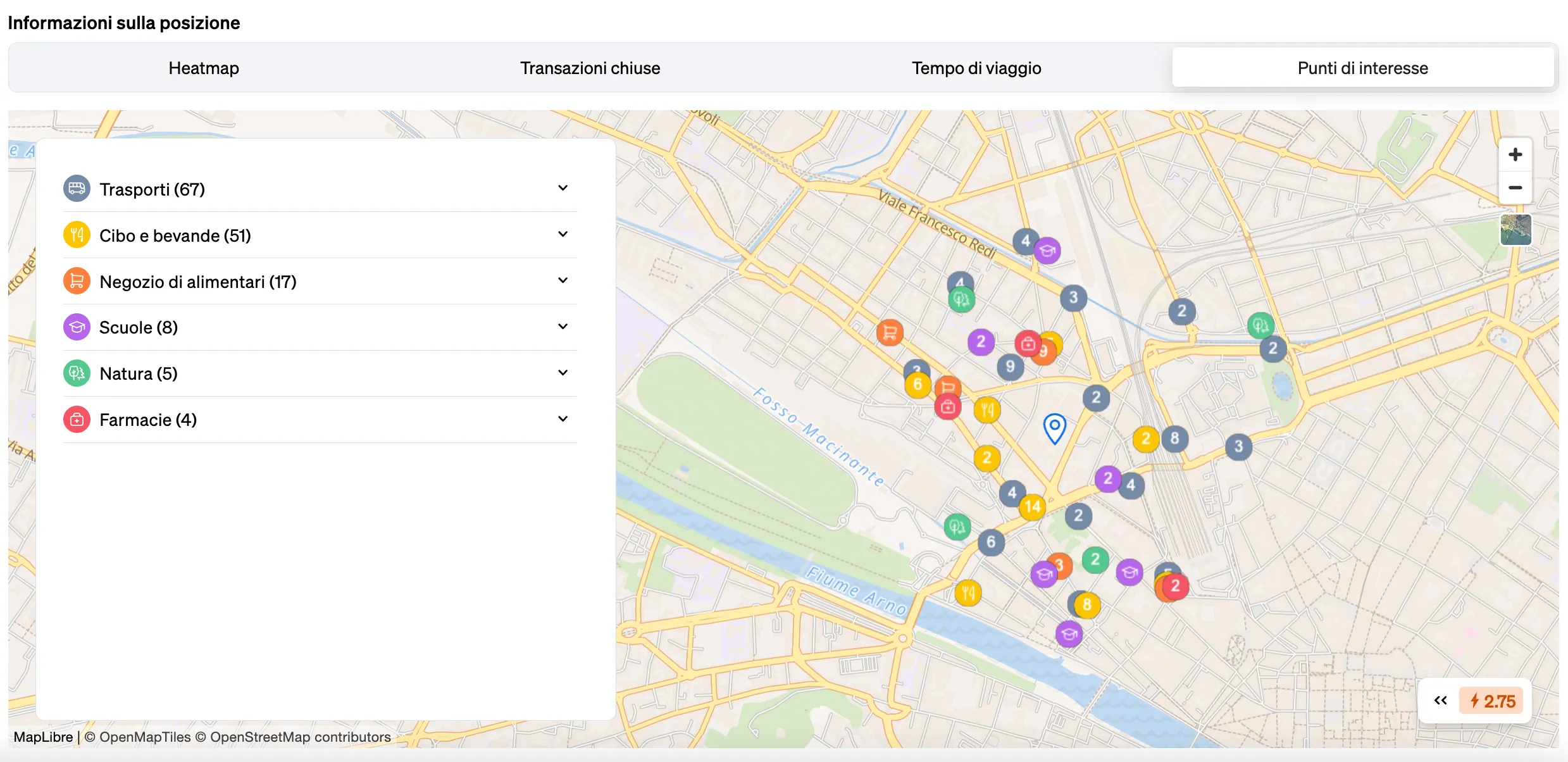Expand the Scuole (8) chevron
The image size is (1568, 762).
pyautogui.click(x=563, y=327)
